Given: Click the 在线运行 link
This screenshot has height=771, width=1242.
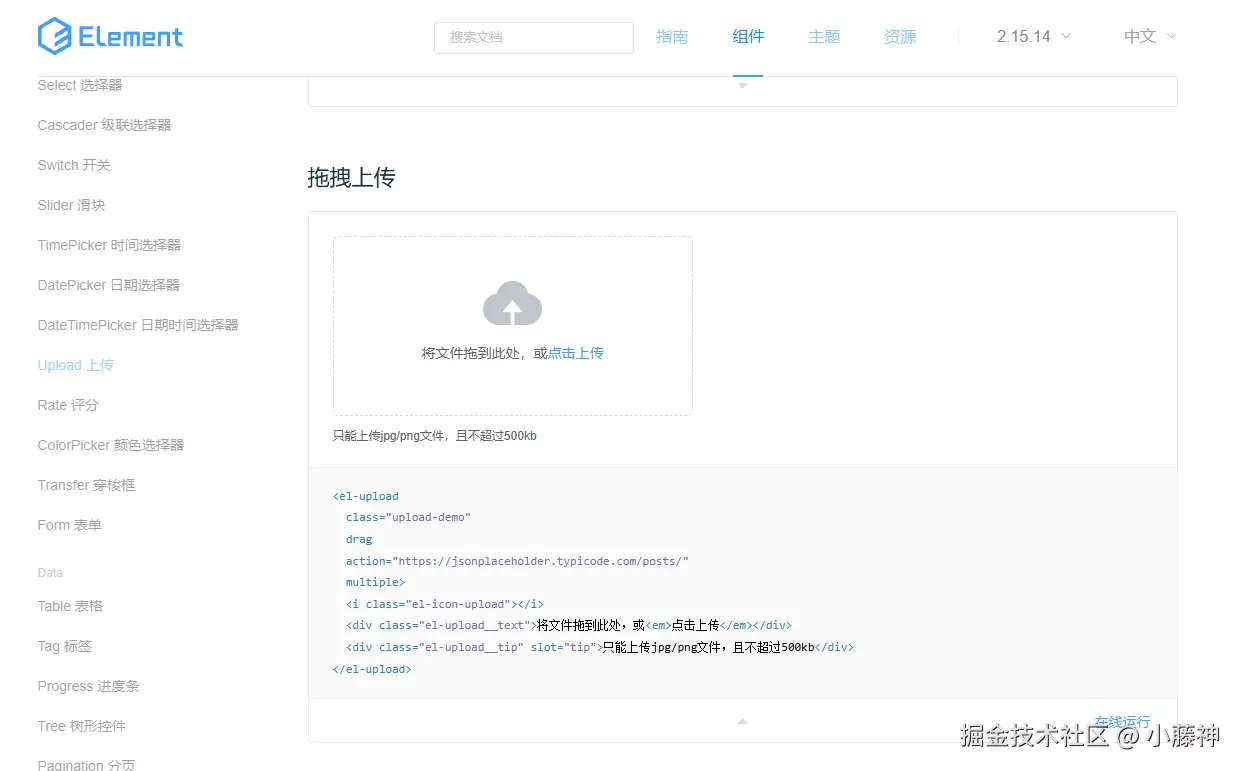Looking at the screenshot, I should coord(1122,722).
